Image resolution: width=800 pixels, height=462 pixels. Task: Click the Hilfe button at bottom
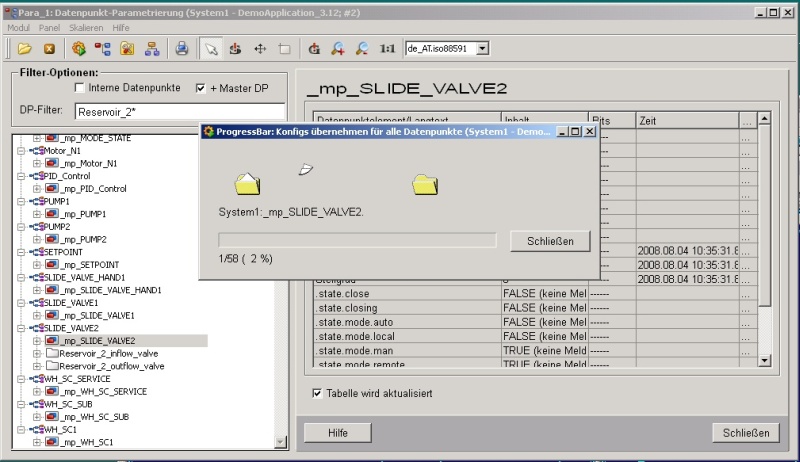tap(338, 432)
